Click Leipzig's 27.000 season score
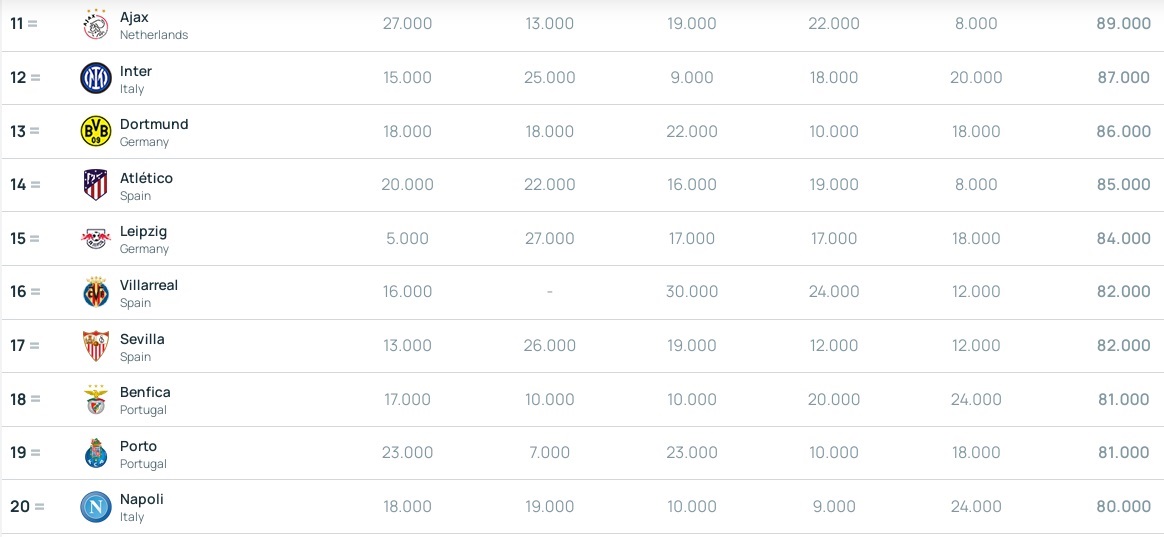Viewport: 1164px width, 537px height. point(549,238)
